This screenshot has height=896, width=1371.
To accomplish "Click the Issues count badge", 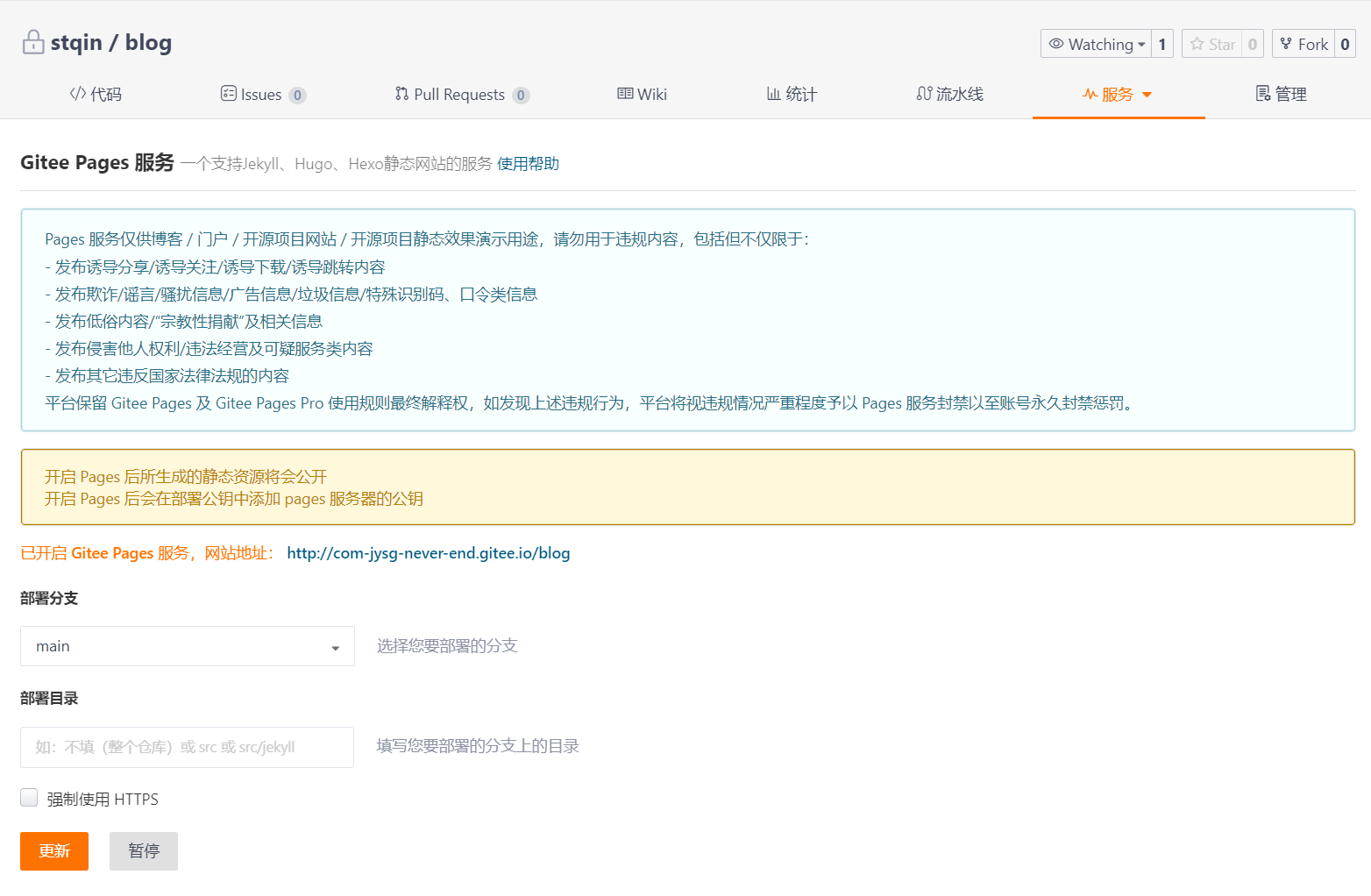I will click(298, 96).
